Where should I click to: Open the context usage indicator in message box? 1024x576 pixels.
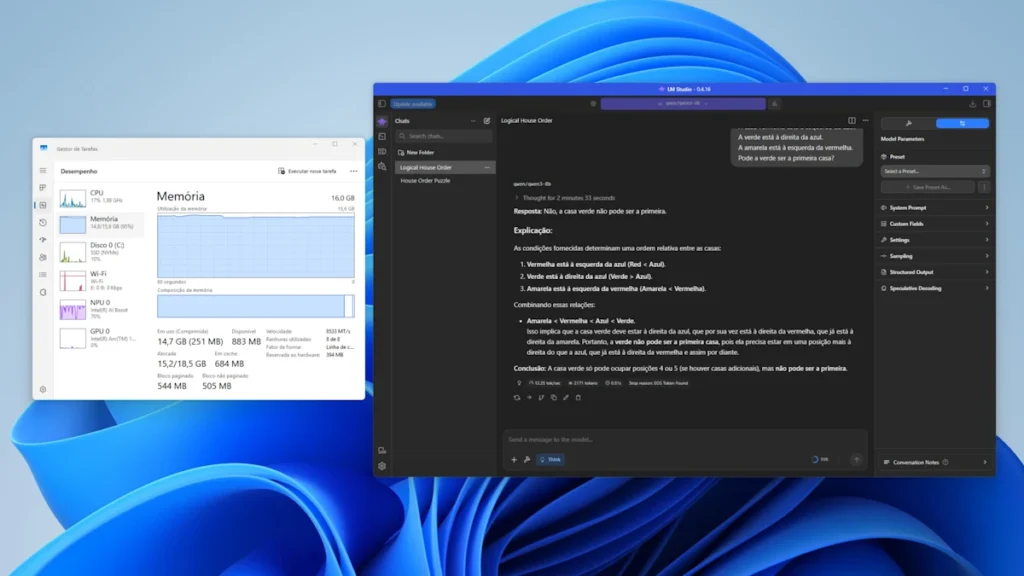tap(820, 460)
